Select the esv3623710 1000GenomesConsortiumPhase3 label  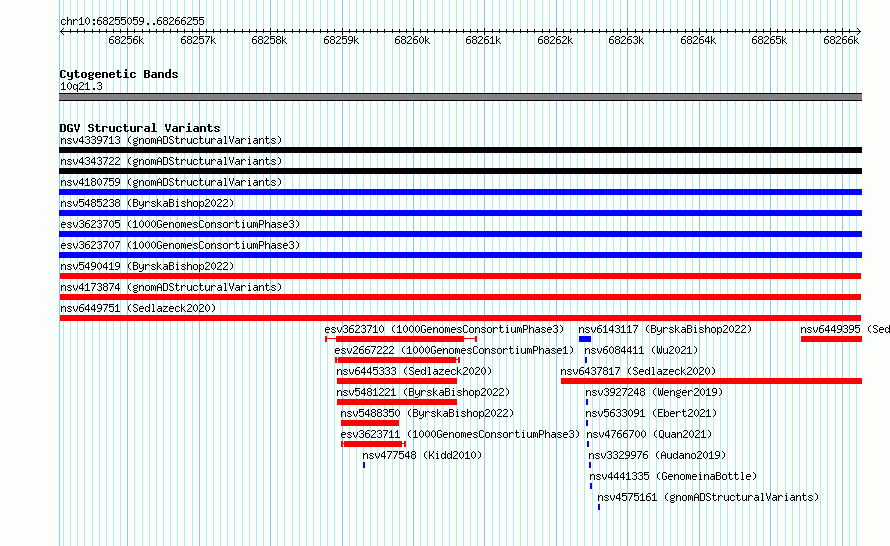(x=444, y=329)
